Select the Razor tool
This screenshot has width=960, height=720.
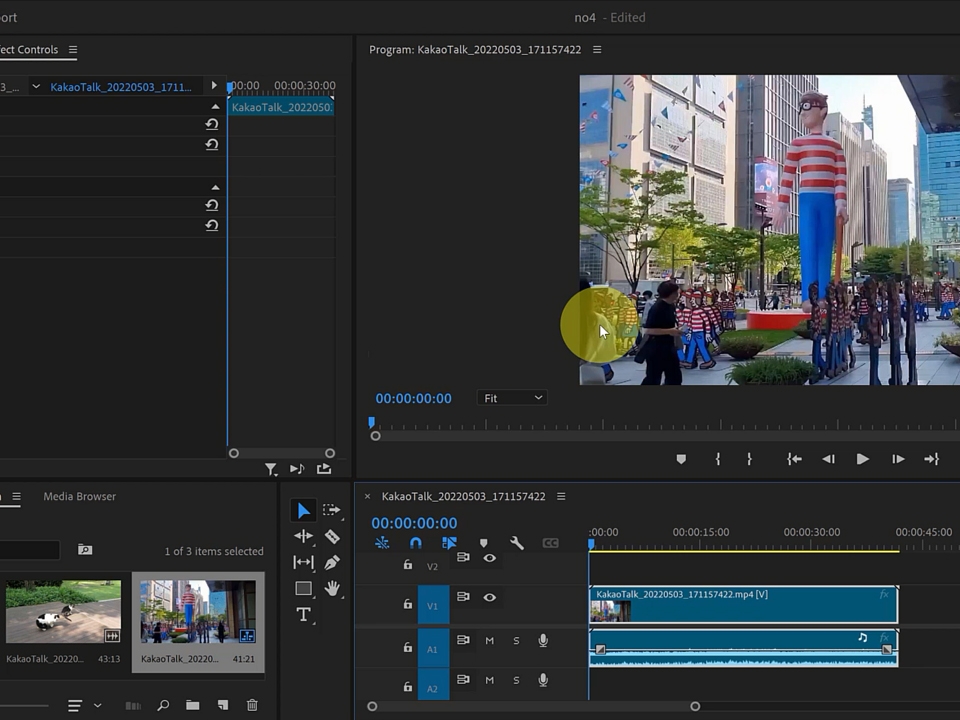[332, 536]
